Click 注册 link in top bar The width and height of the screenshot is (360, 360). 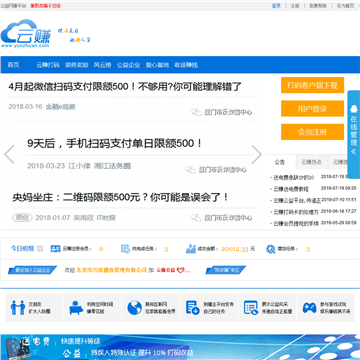coord(295,6)
